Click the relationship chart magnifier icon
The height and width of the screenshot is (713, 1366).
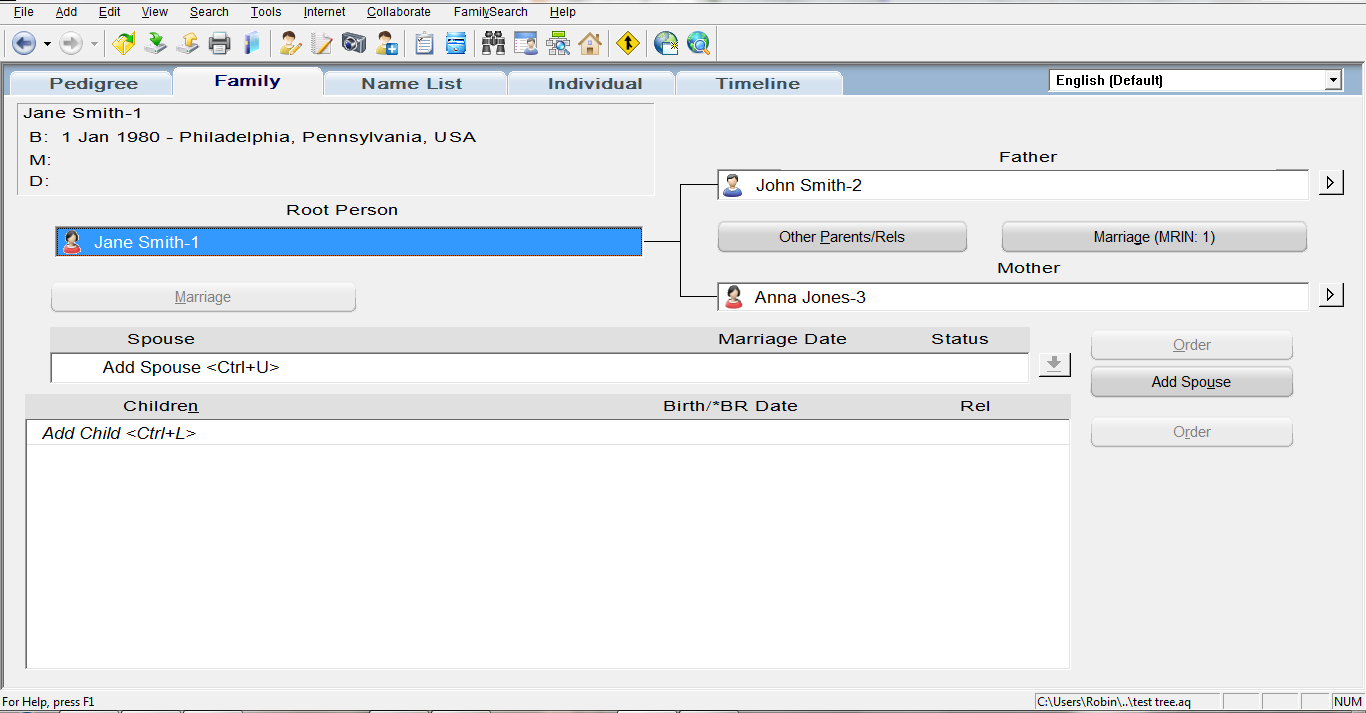point(559,43)
